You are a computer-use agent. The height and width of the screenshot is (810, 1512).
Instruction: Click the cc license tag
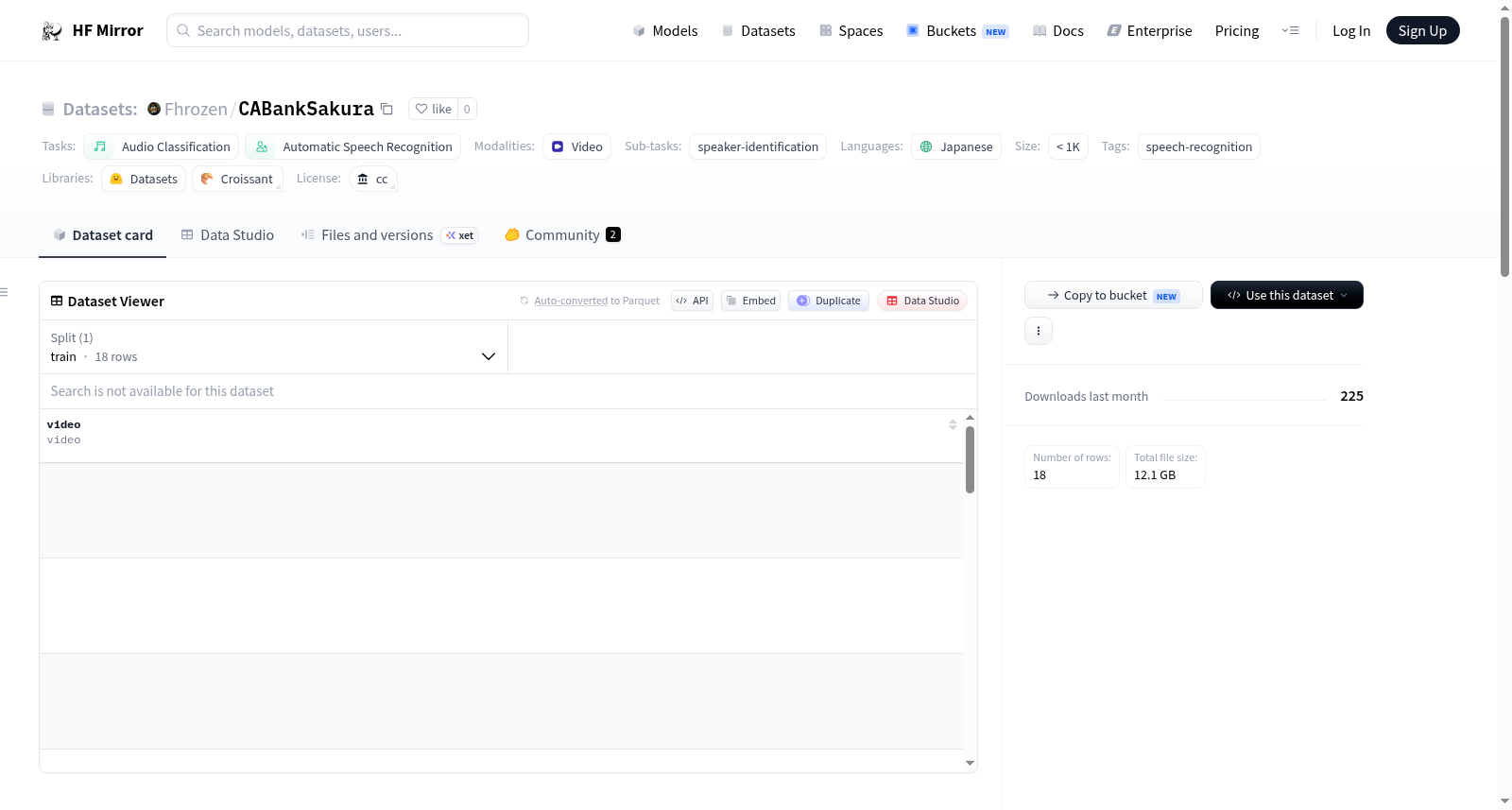pos(373,179)
